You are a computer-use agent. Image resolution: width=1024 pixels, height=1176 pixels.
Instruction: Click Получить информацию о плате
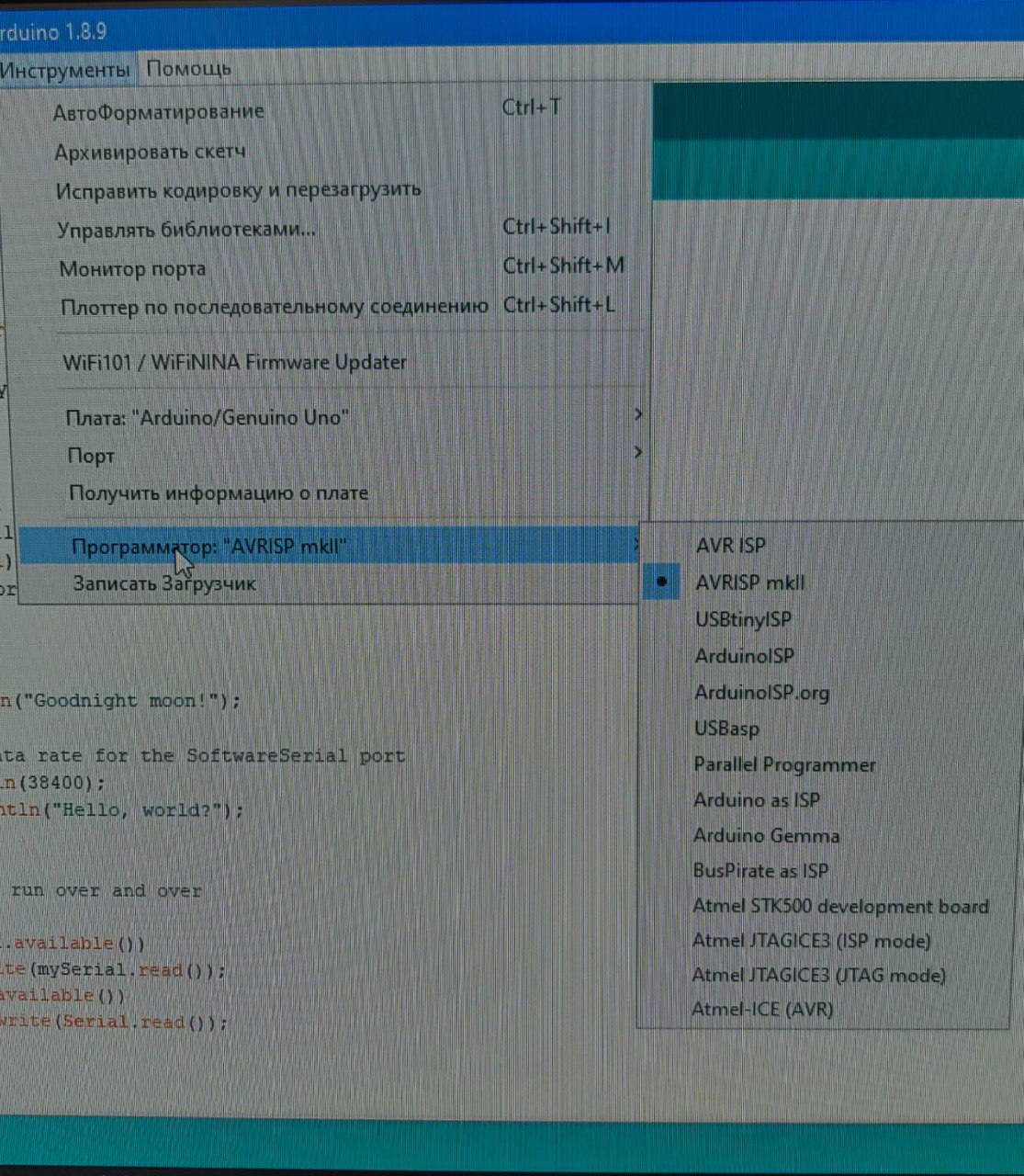pyautogui.click(x=334, y=493)
